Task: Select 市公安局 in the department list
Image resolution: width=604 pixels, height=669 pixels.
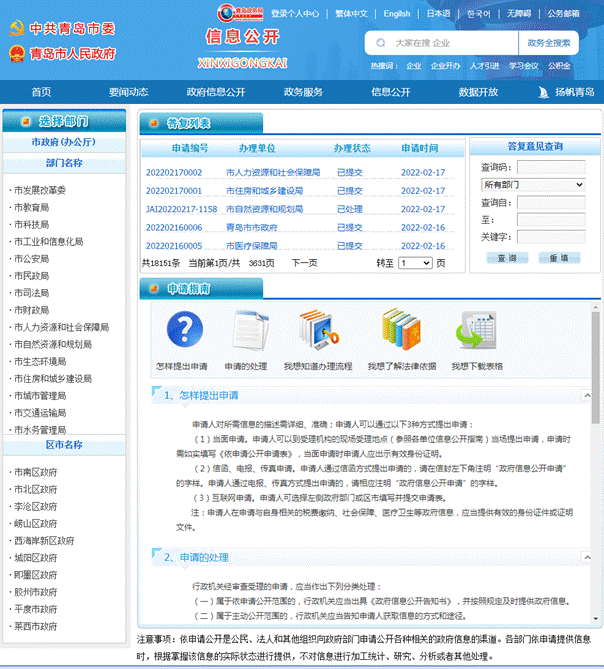Action: coord(31,259)
